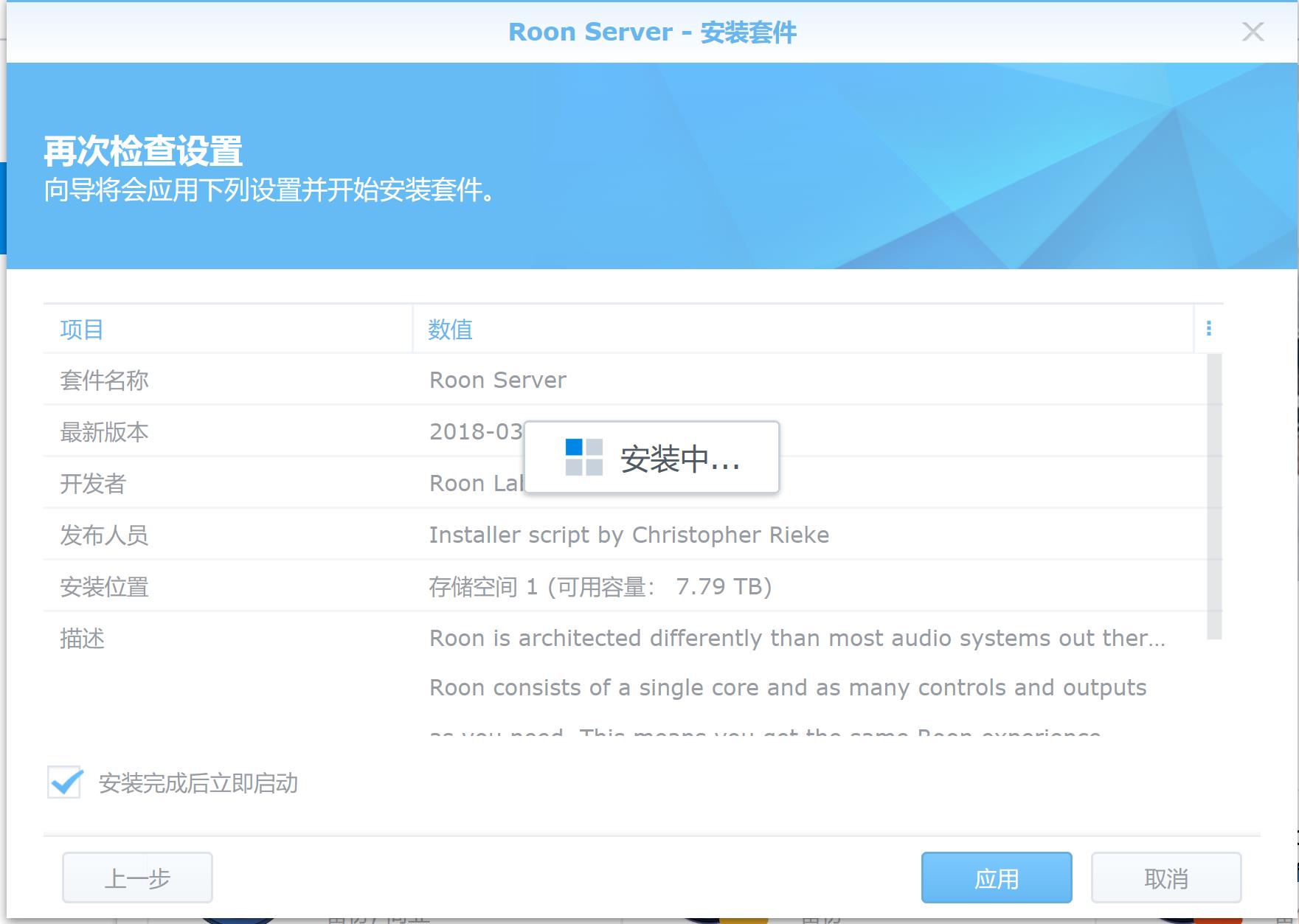The height and width of the screenshot is (924, 1299).
Task: Toggle run after installation checkbox
Action: point(65,782)
